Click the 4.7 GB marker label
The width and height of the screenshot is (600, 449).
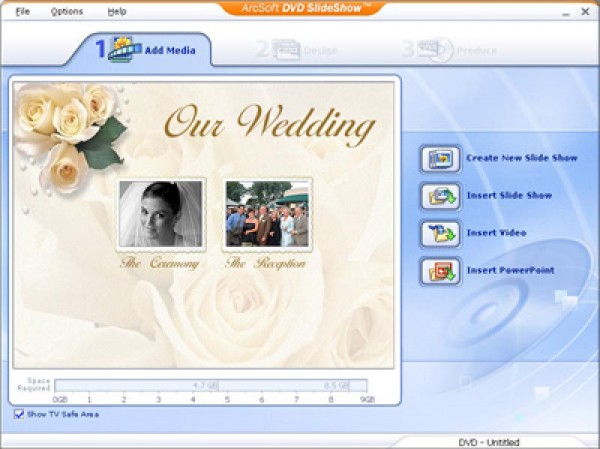click(x=206, y=385)
